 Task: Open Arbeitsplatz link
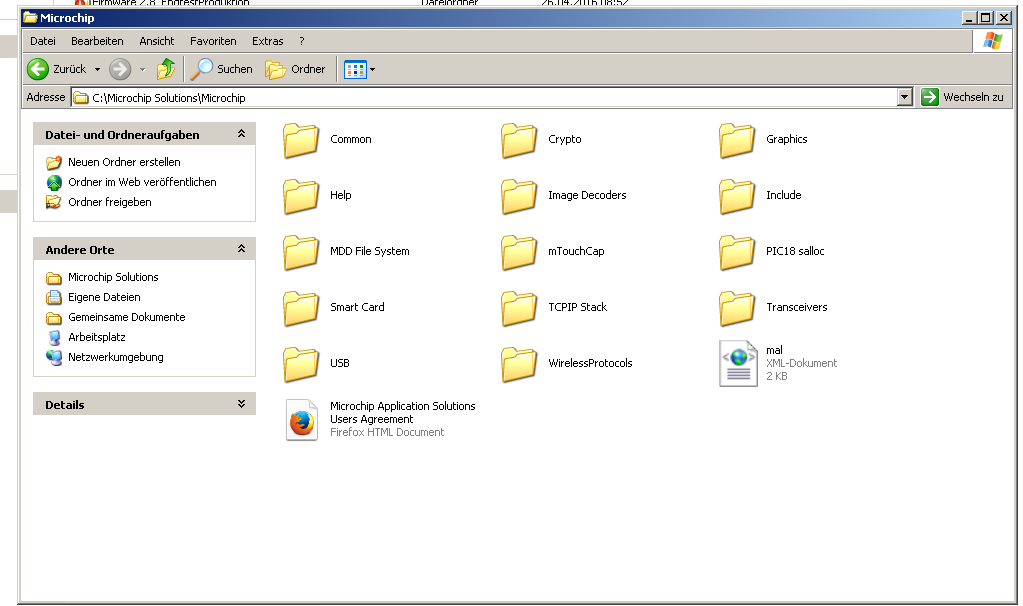click(x=97, y=337)
